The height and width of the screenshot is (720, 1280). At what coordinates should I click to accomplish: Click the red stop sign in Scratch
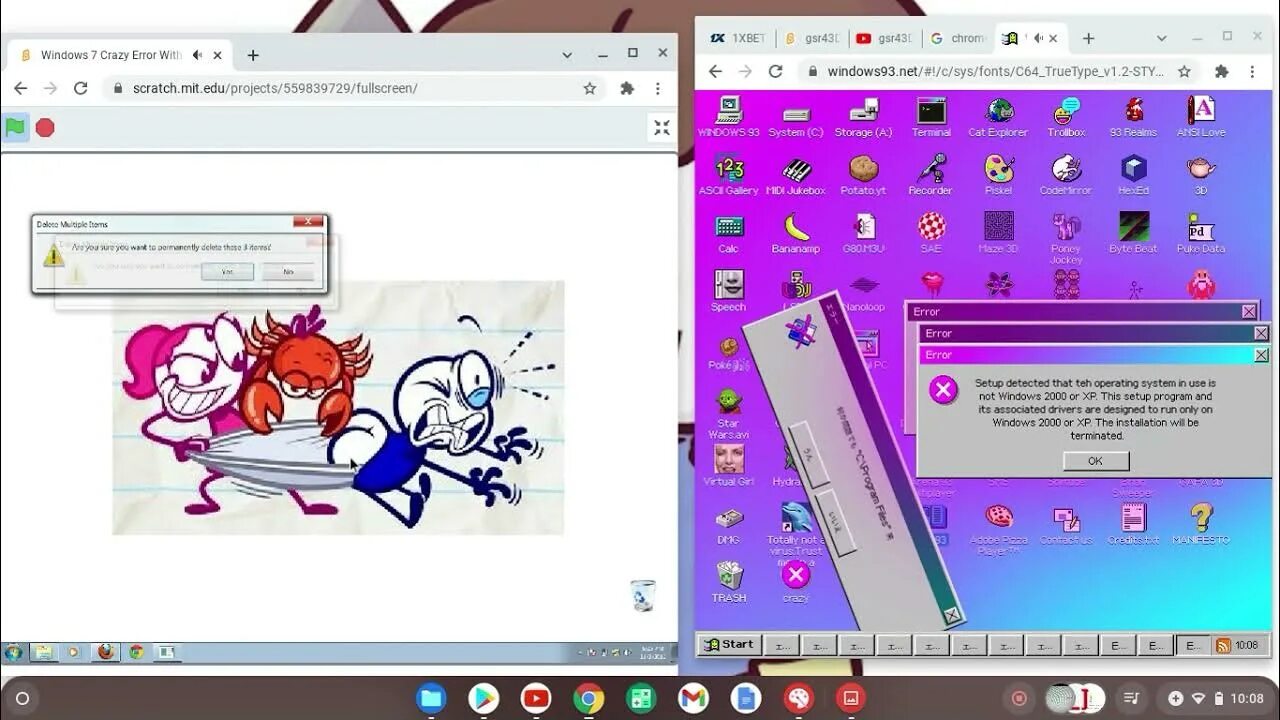coord(45,127)
